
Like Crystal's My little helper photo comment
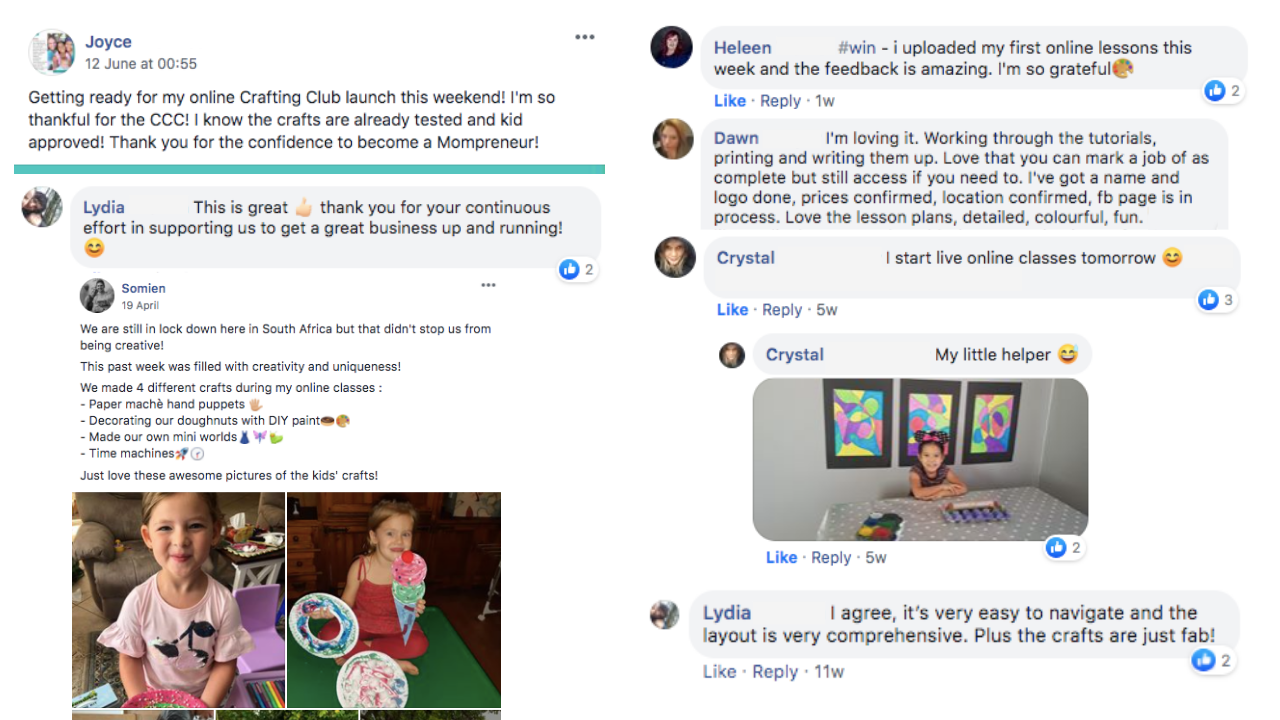click(x=782, y=558)
